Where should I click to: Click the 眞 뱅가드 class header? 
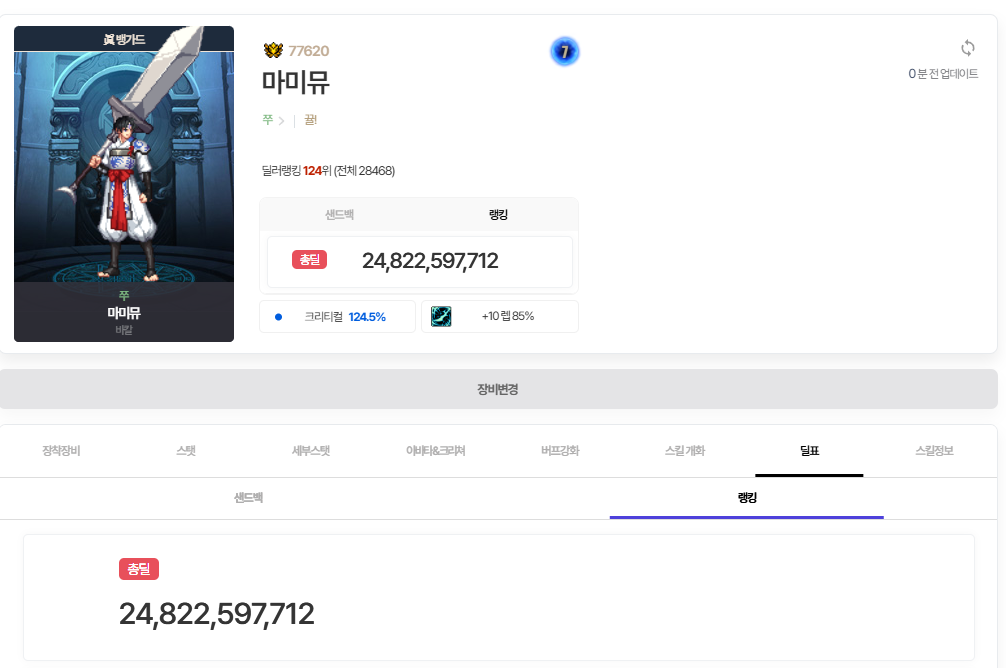coord(124,39)
